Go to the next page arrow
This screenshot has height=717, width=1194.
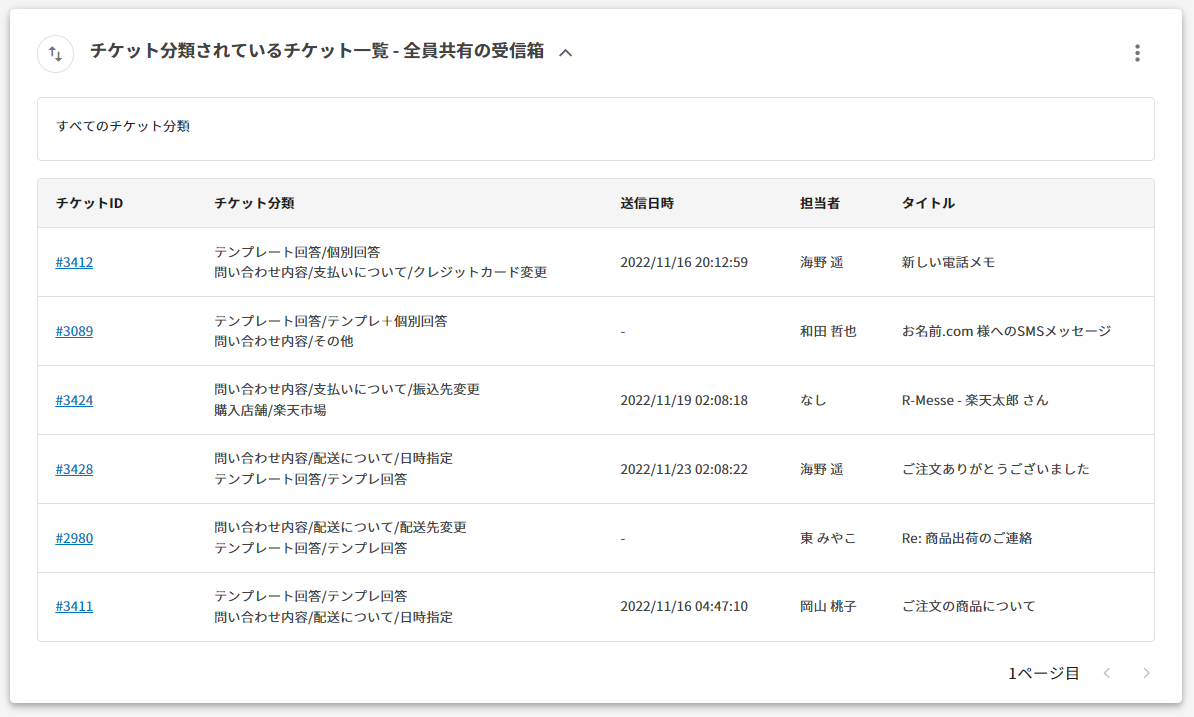pos(1146,673)
